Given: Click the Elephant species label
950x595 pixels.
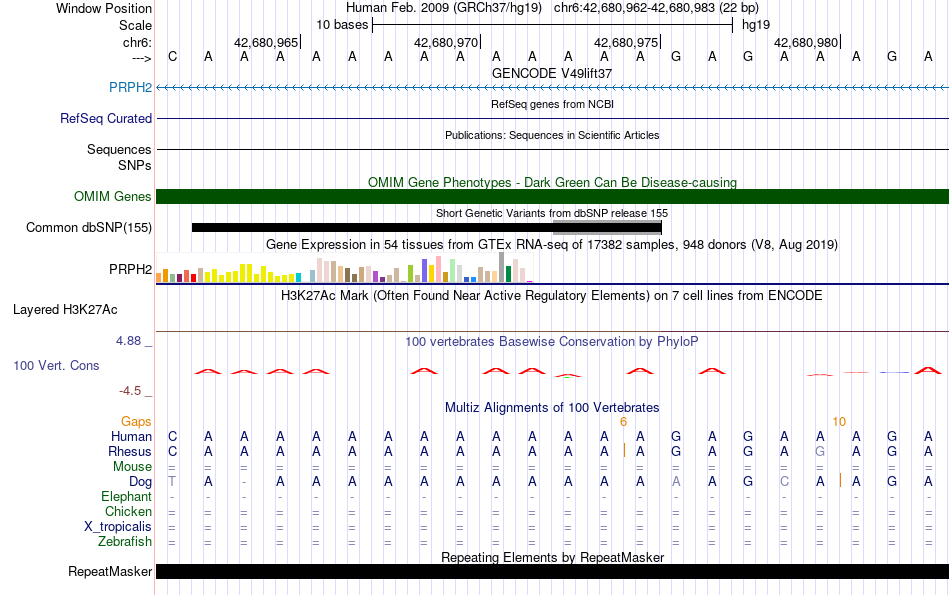Looking at the screenshot, I should [x=126, y=496].
